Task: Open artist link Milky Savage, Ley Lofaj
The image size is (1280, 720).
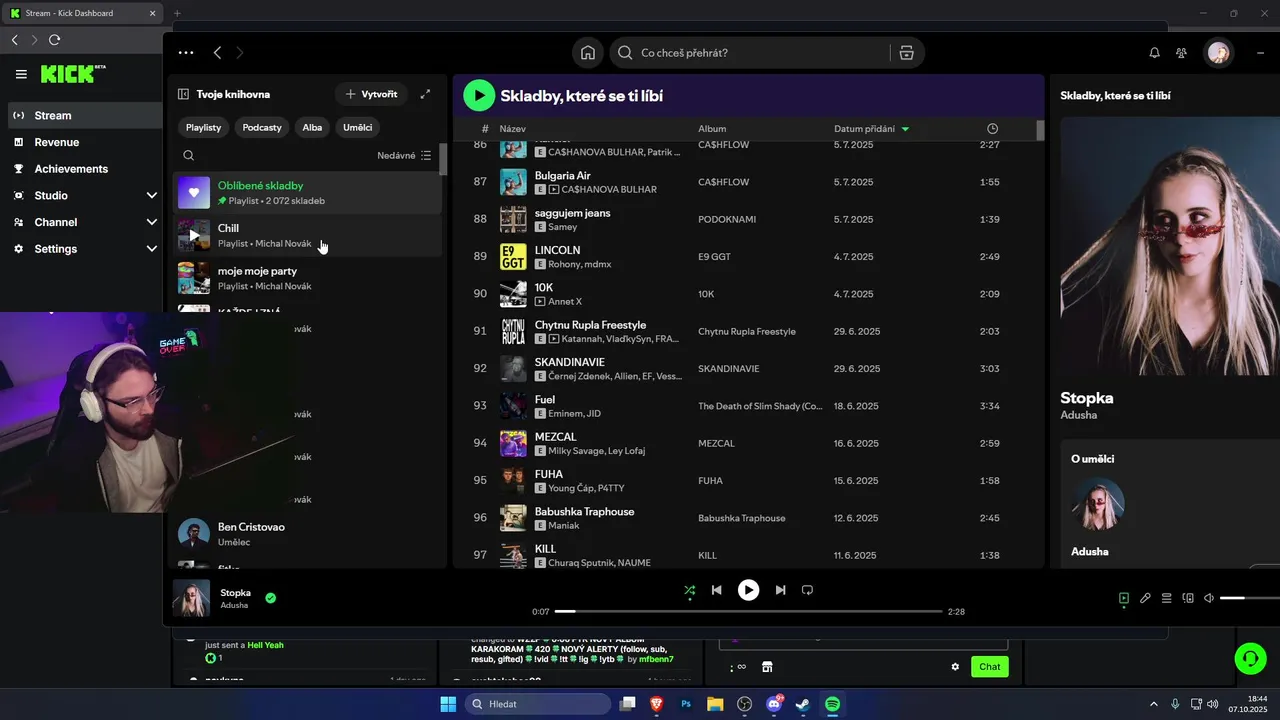Action: (x=596, y=451)
